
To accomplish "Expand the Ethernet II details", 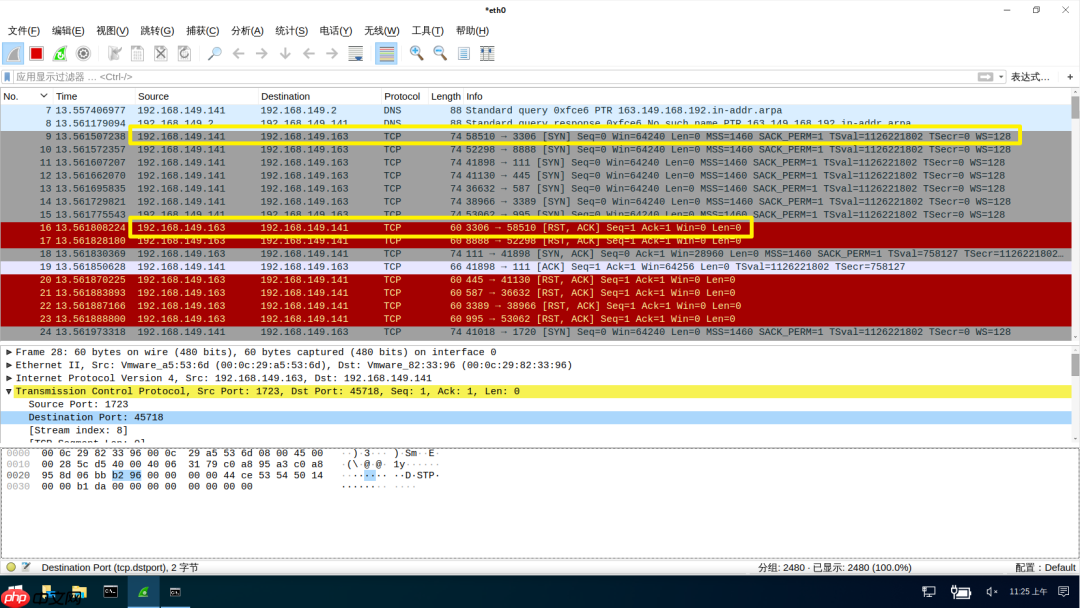I will tap(9, 364).
